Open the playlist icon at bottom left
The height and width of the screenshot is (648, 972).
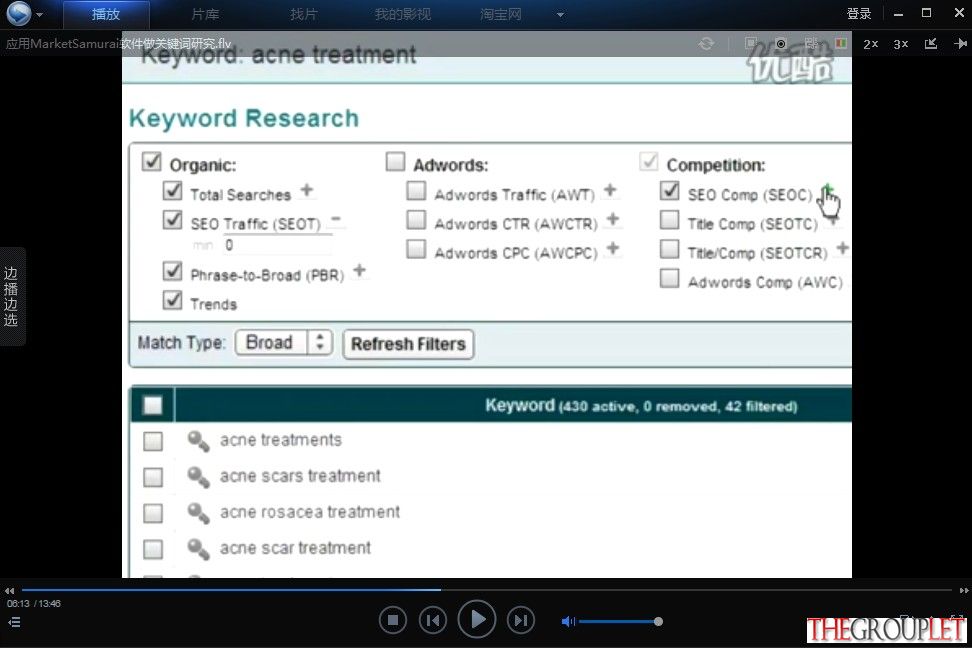[x=14, y=622]
